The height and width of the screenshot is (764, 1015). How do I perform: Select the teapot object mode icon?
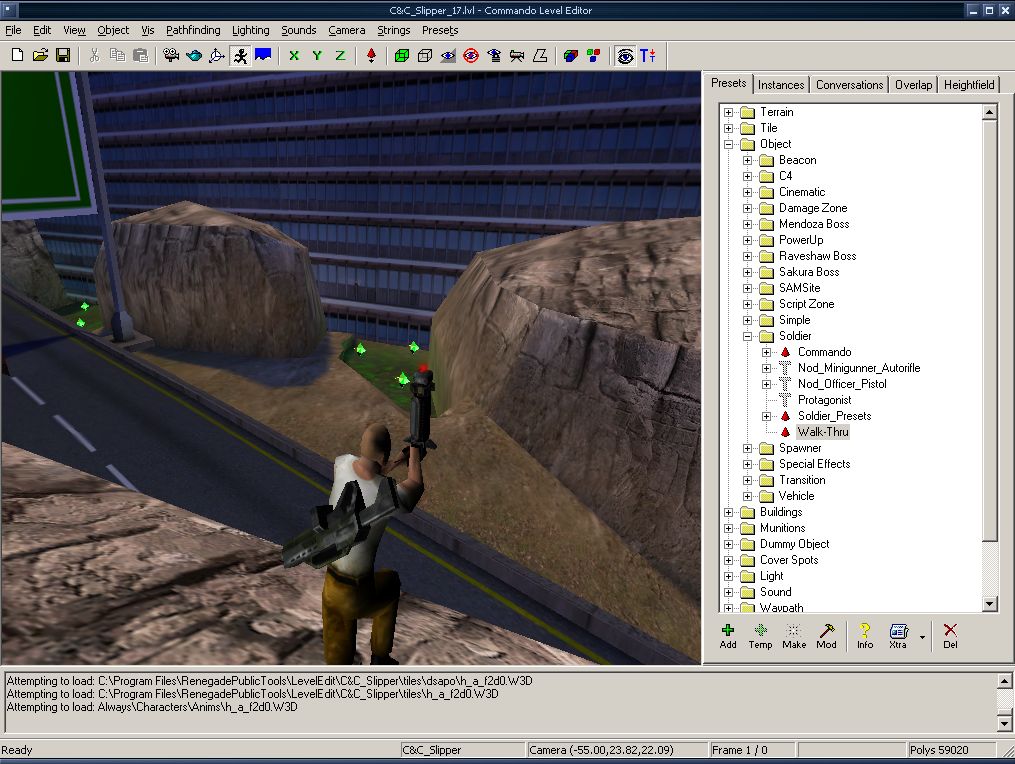194,56
